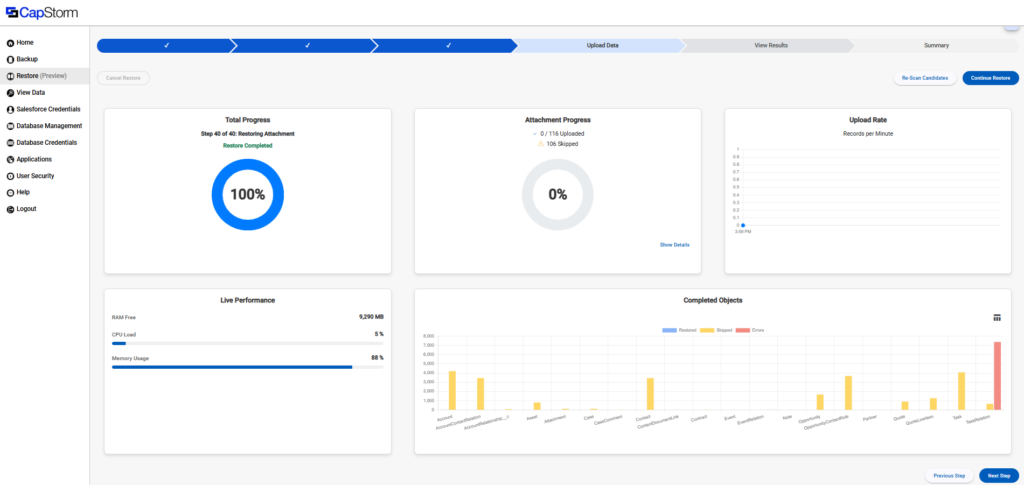
Task: Go to the Upload Data wizard step
Action: point(600,45)
